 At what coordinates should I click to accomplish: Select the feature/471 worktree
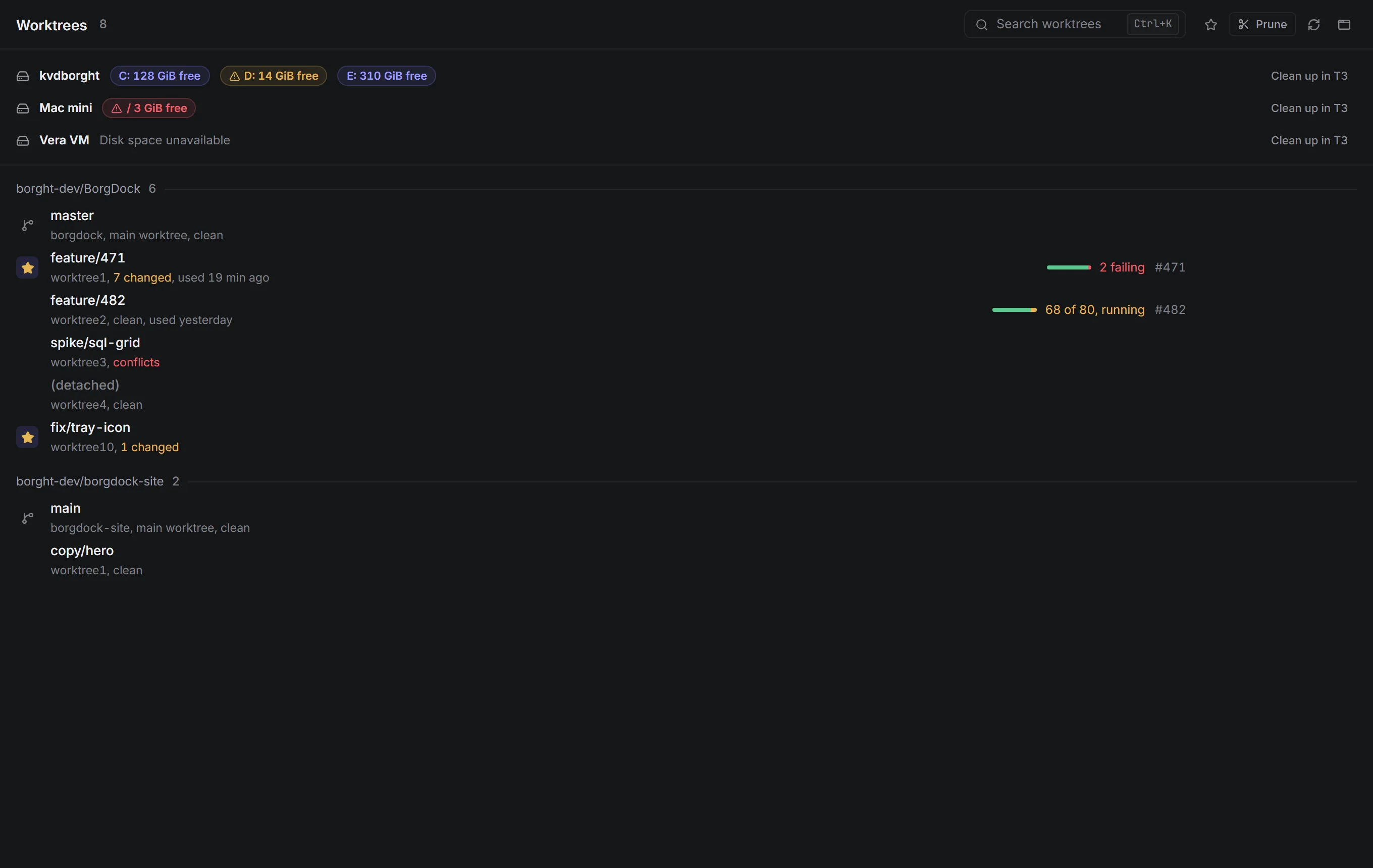(x=686, y=267)
